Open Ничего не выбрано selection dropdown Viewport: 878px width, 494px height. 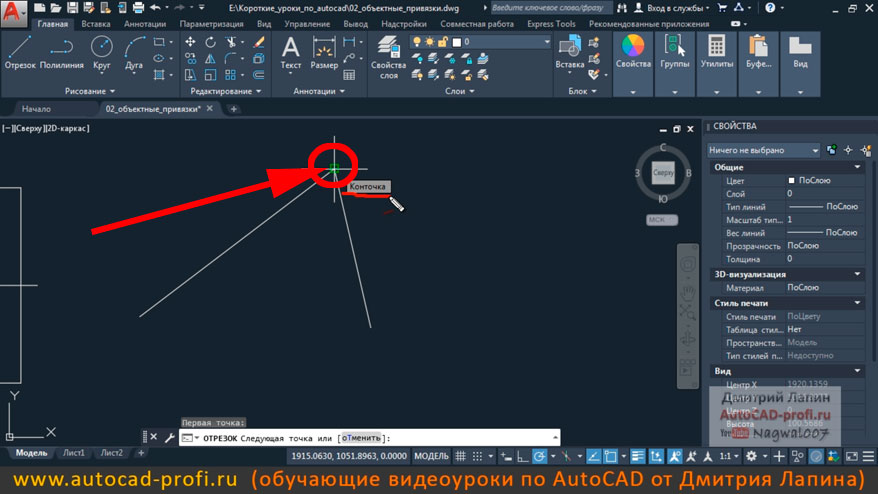click(764, 150)
